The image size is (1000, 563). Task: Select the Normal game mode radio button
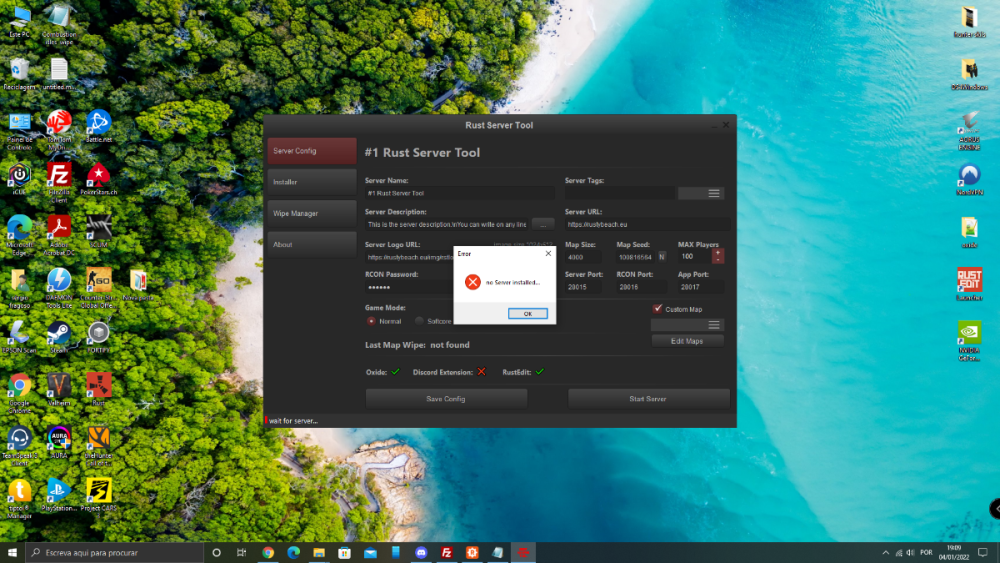pos(372,321)
